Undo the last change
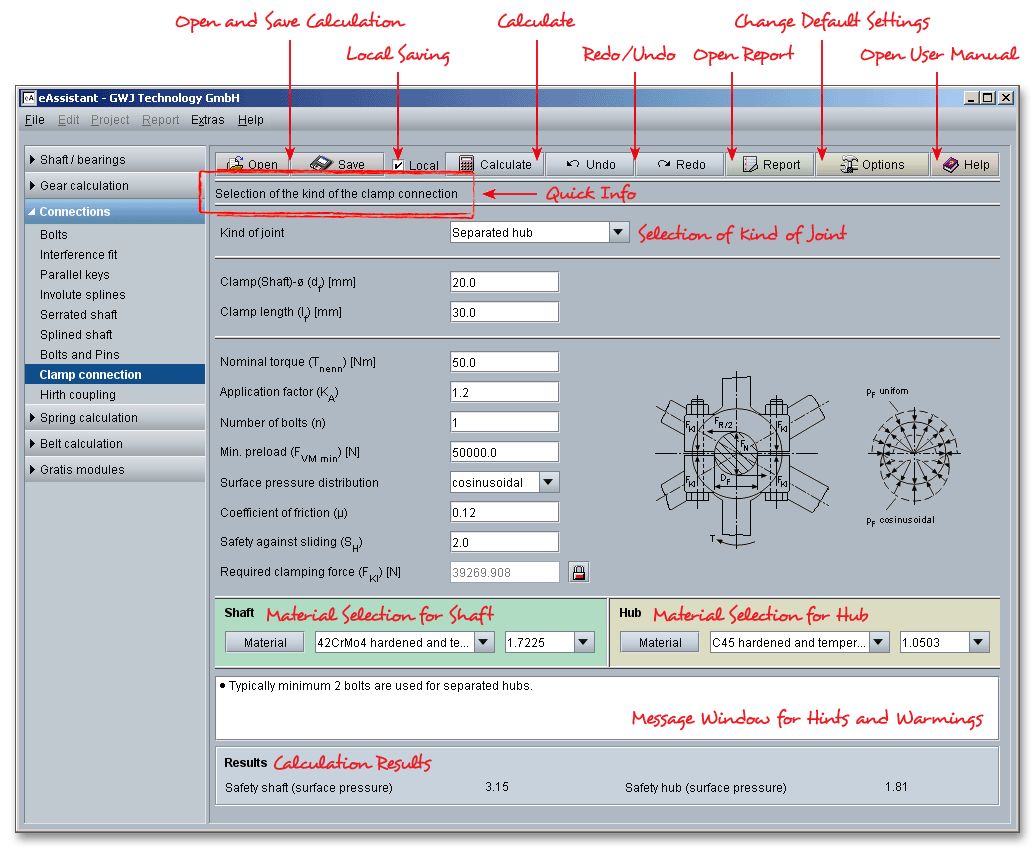Viewport: 1035px width, 848px height. coord(590,165)
